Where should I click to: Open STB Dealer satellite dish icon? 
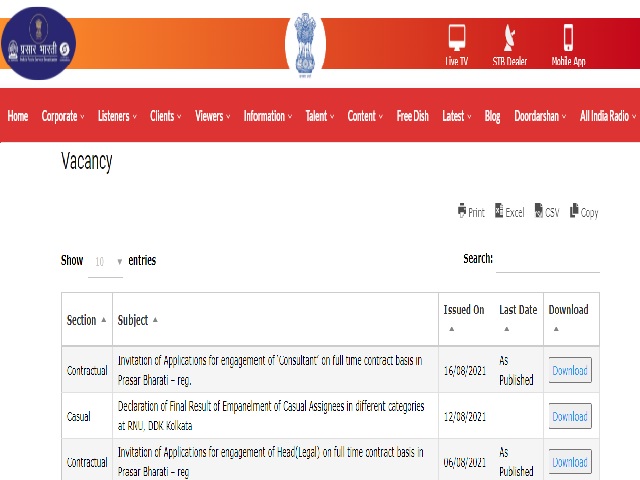pyautogui.click(x=509, y=37)
